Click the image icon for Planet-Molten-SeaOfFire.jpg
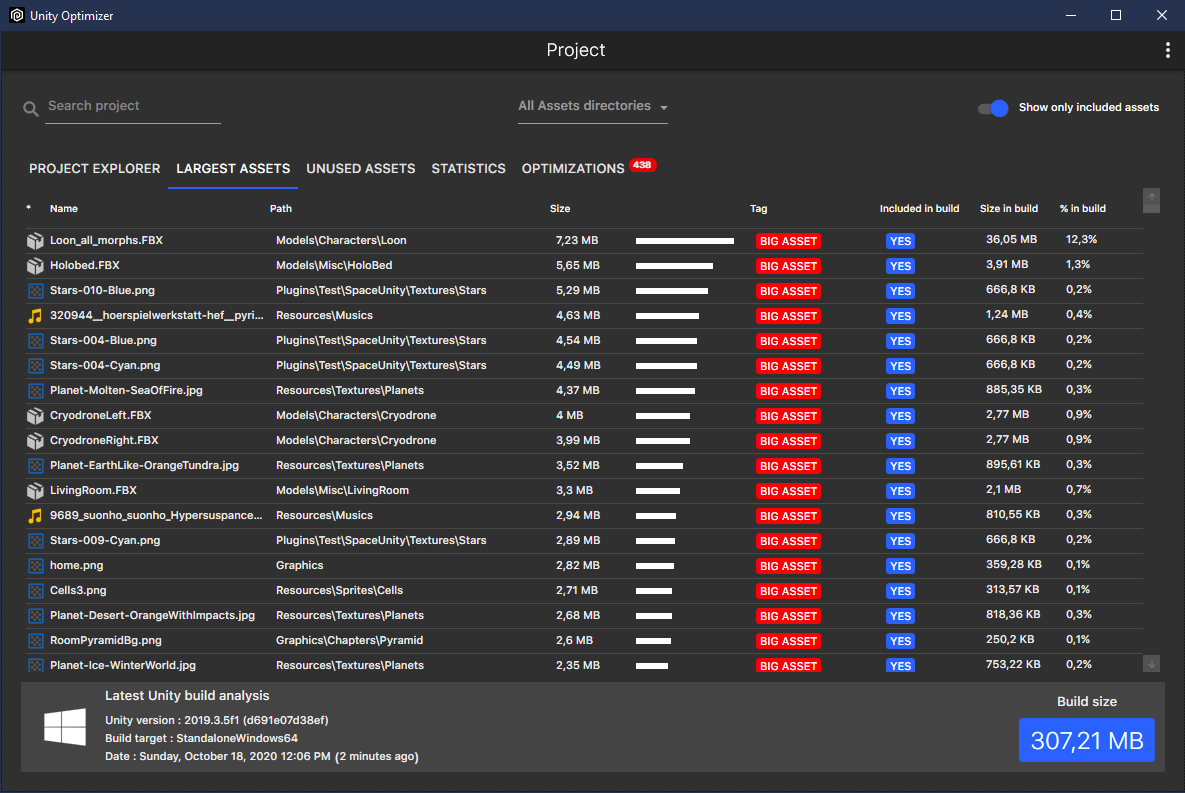The image size is (1185, 793). coord(35,390)
